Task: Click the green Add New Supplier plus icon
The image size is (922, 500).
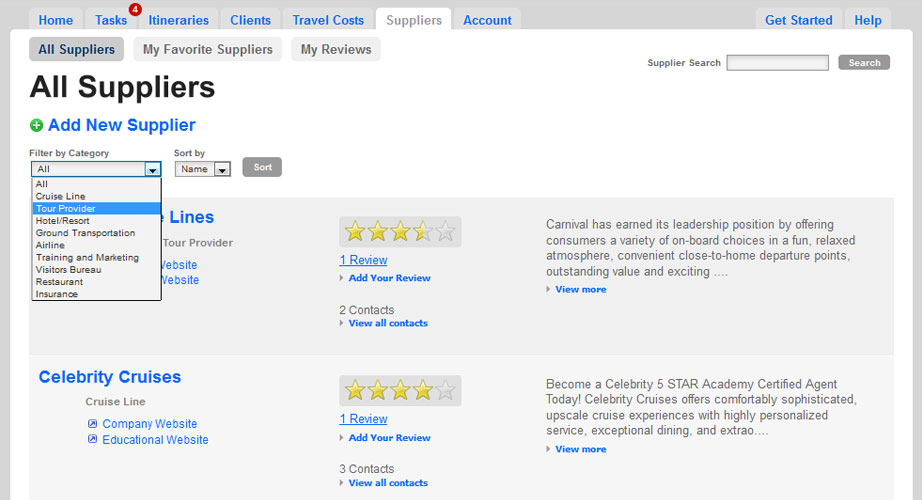Action: [x=36, y=125]
